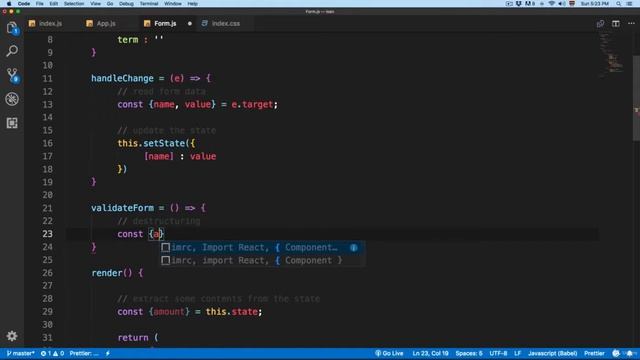Open the Code application menu
This screenshot has height=360, width=640.
[24, 4]
